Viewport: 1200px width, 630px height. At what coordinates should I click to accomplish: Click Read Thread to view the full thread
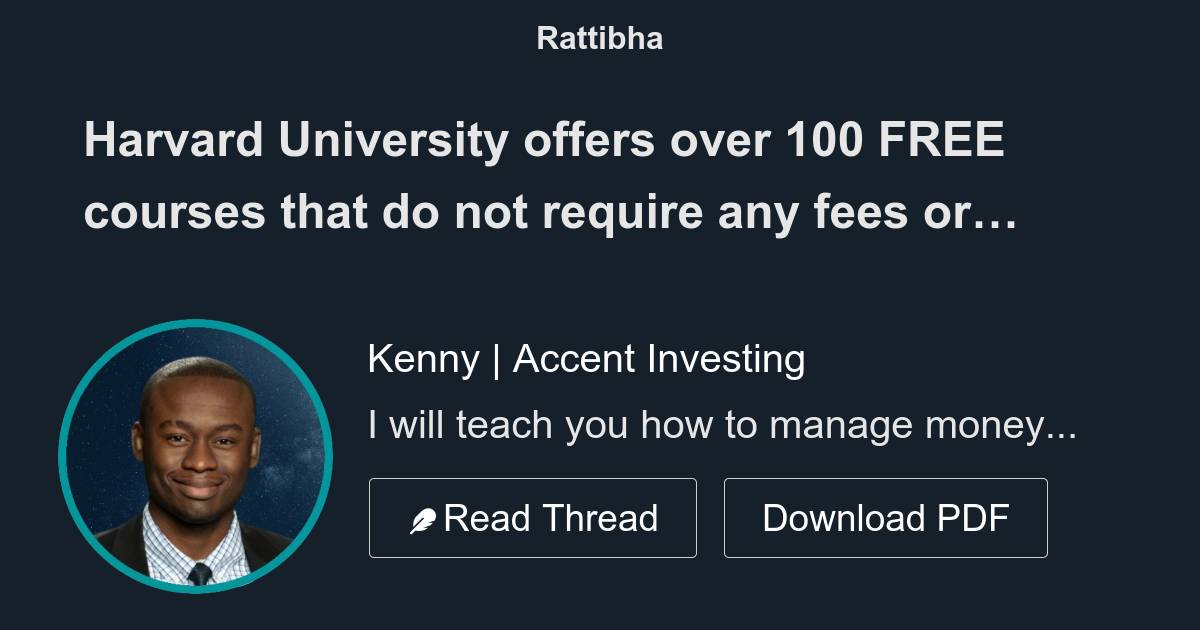533,517
